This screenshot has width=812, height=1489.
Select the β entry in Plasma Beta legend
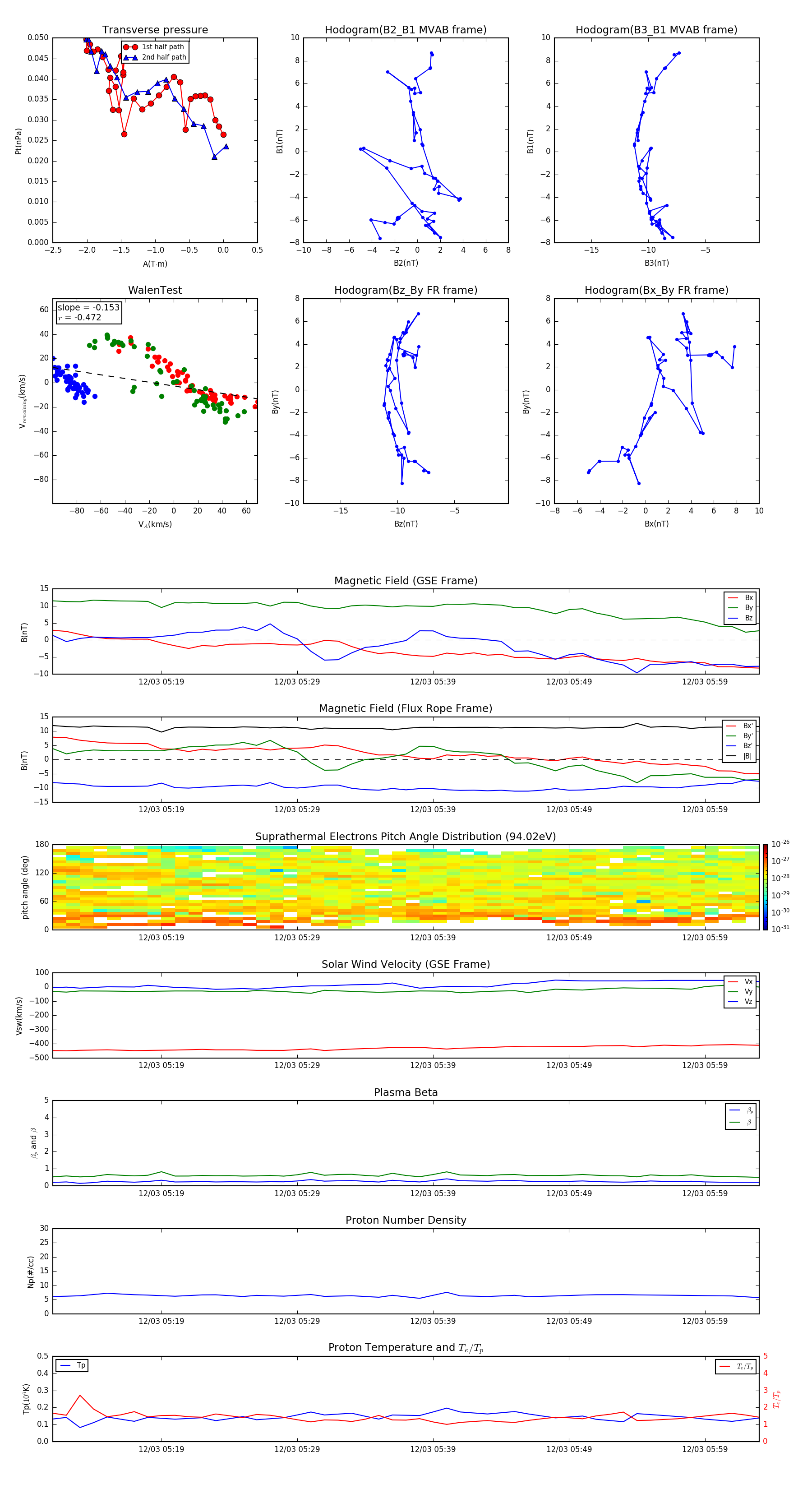coord(741,1122)
